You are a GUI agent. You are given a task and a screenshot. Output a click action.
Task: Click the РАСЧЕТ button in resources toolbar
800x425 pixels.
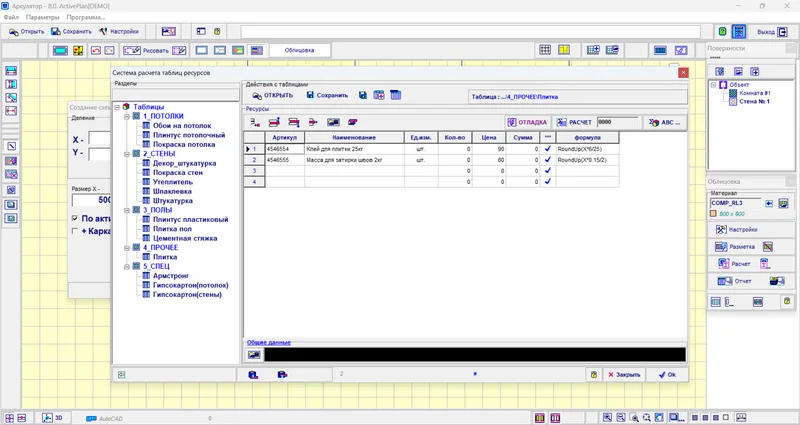point(575,122)
